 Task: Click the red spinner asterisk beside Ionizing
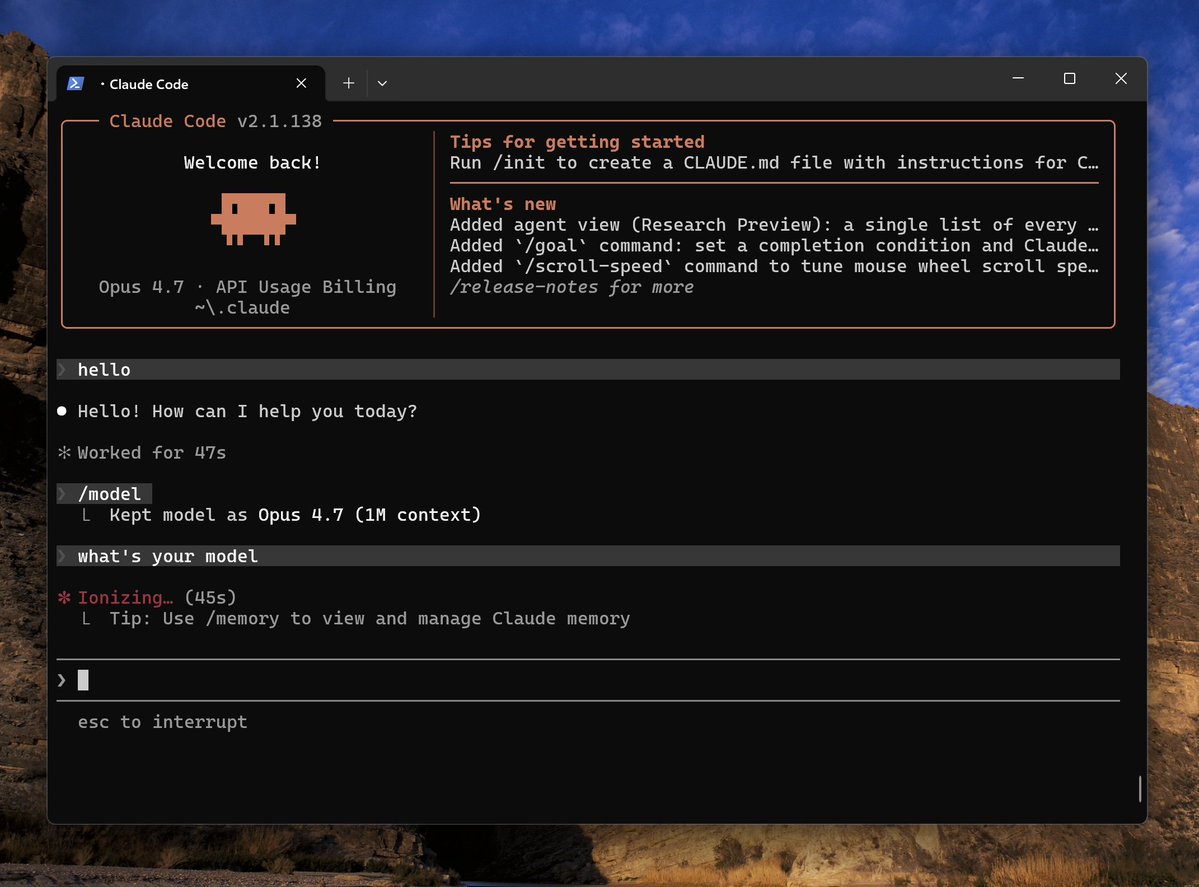64,597
